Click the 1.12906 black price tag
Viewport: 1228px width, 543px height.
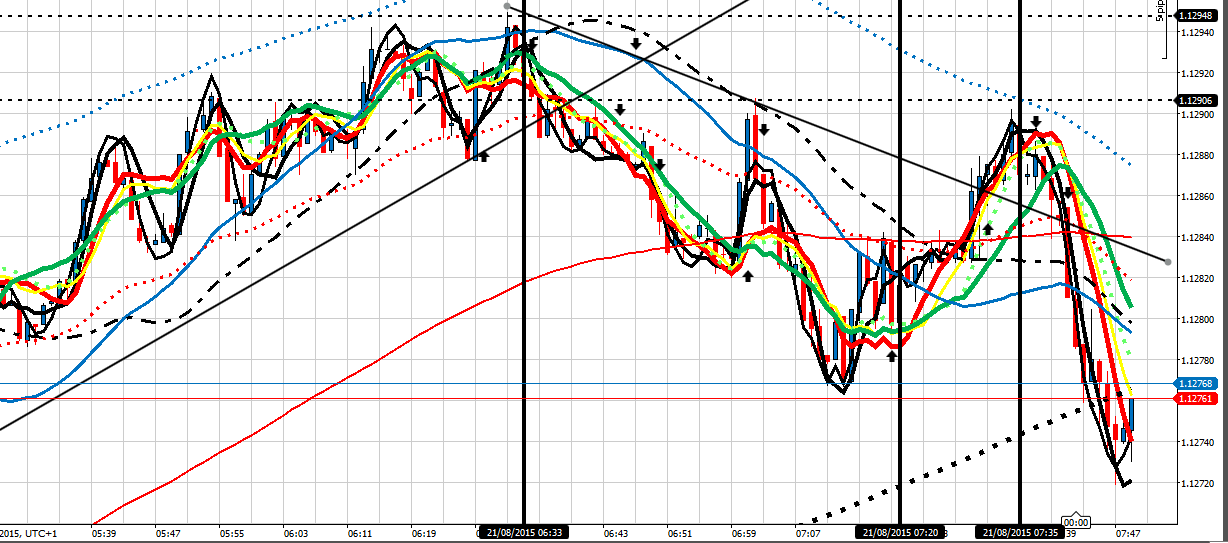[x=1197, y=100]
